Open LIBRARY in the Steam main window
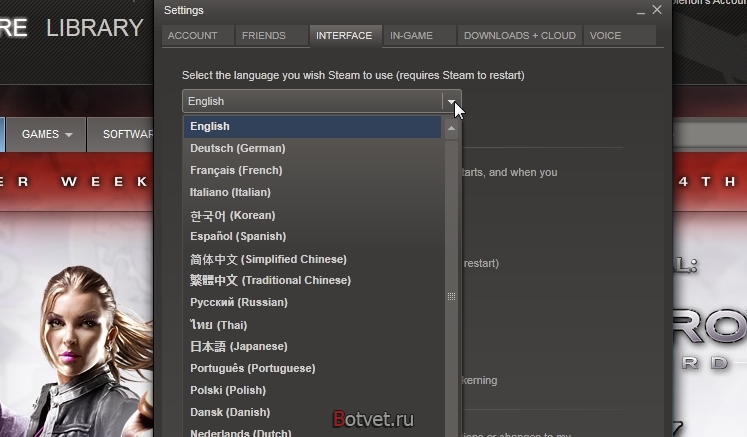The height and width of the screenshot is (437, 747). tap(94, 28)
